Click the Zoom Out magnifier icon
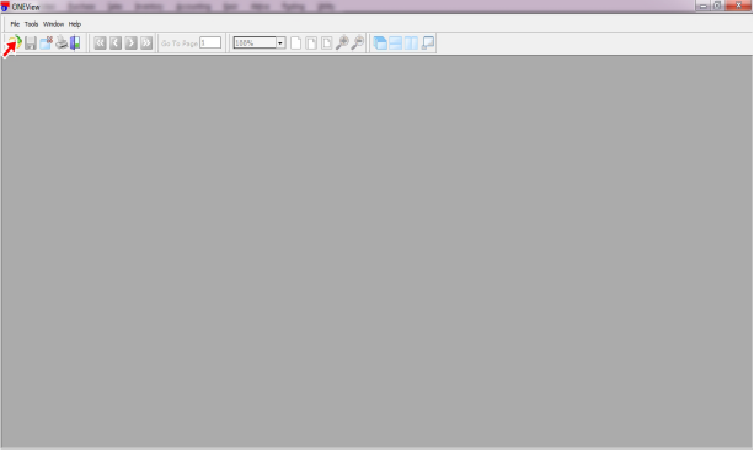Screen dimensions: 754x450 click(x=357, y=43)
